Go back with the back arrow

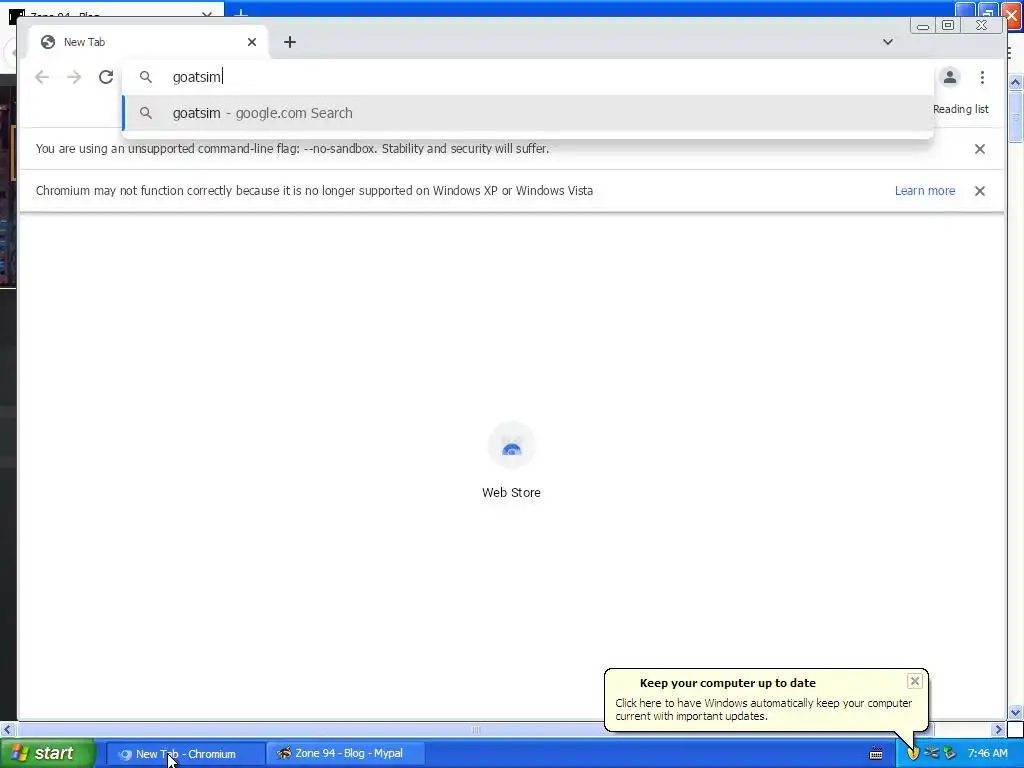[x=42, y=77]
